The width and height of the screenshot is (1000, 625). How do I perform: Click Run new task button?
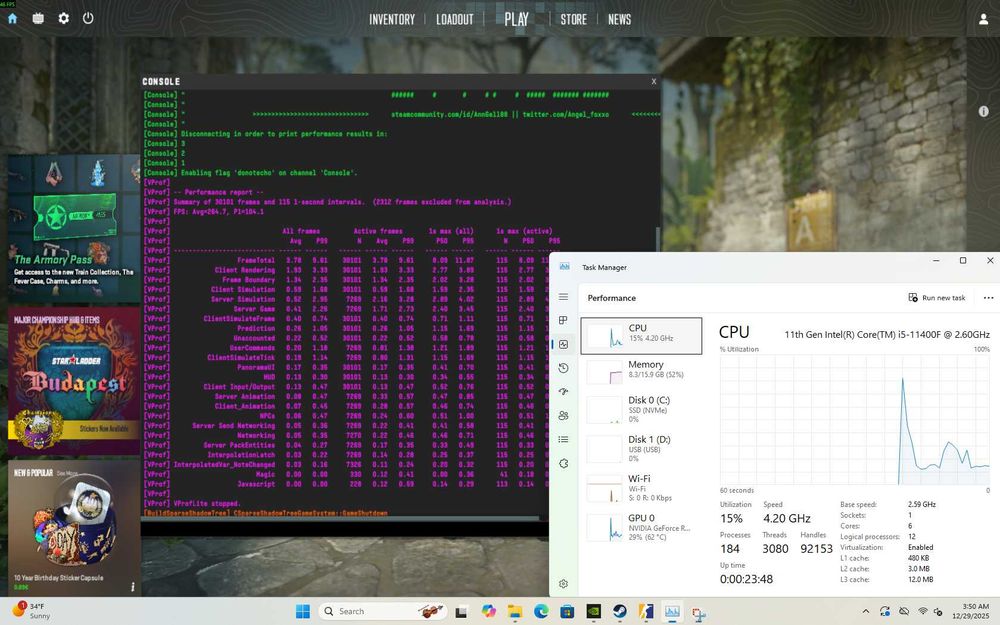pyautogui.click(x=937, y=298)
